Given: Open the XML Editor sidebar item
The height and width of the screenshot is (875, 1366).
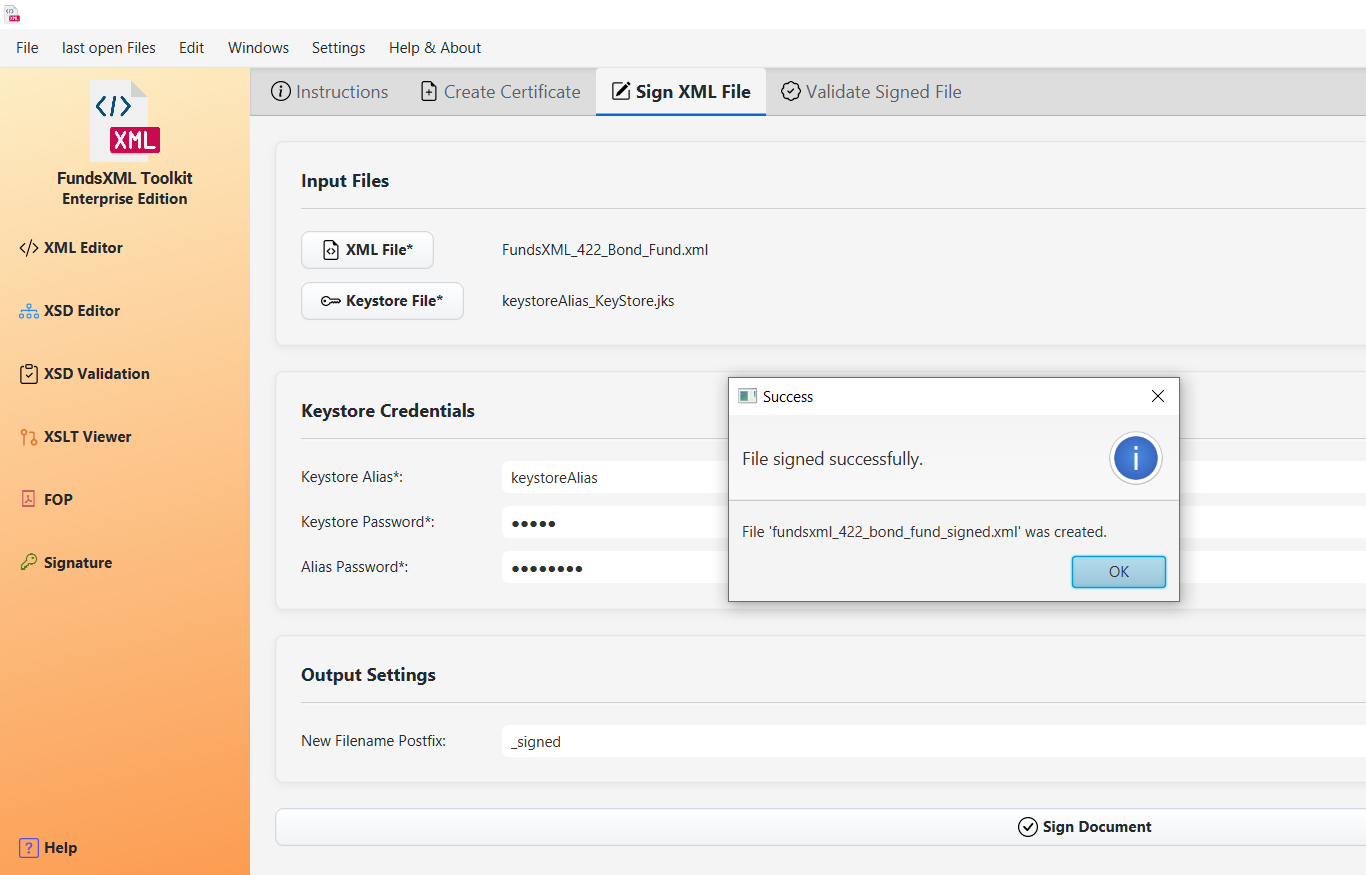Looking at the screenshot, I should click(x=71, y=248).
